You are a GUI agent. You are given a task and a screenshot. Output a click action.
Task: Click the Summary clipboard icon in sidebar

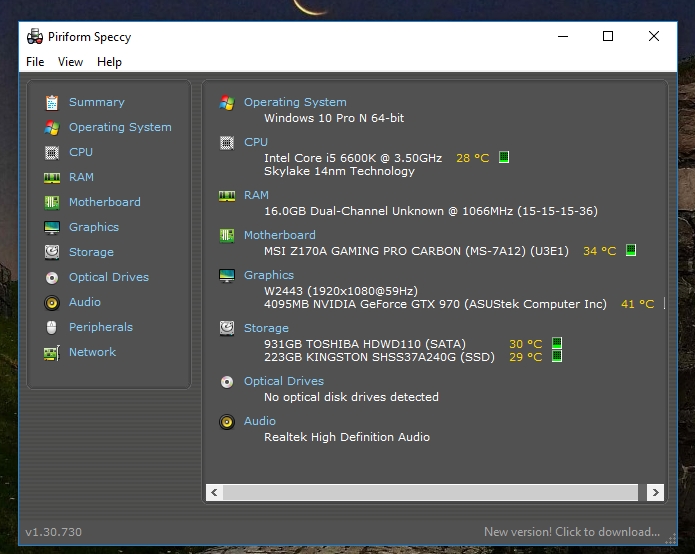click(x=52, y=102)
